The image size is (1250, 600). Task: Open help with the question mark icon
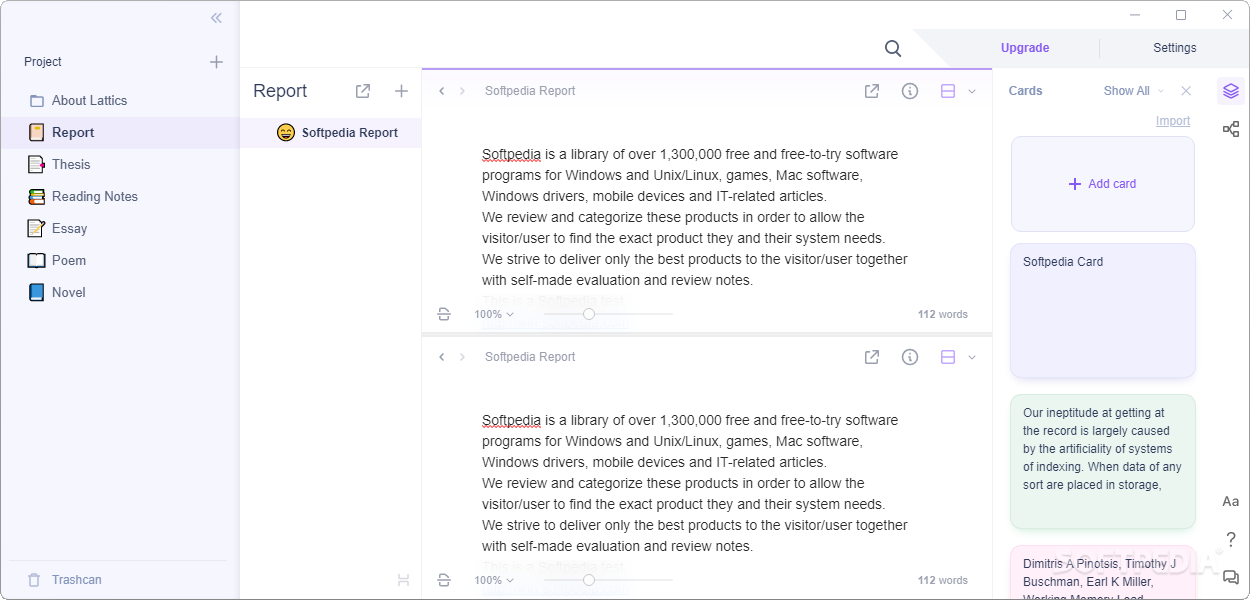tap(1231, 540)
